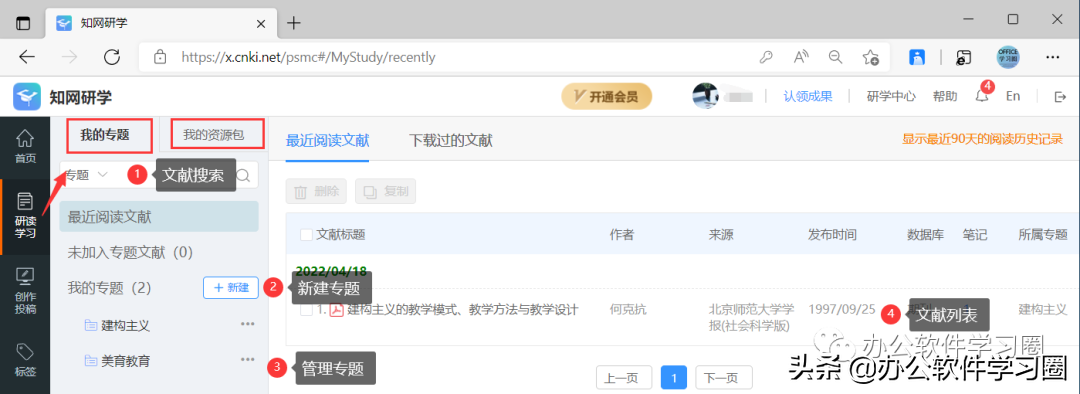Go back to previous page
The height and width of the screenshot is (394, 1080).
tap(27, 57)
